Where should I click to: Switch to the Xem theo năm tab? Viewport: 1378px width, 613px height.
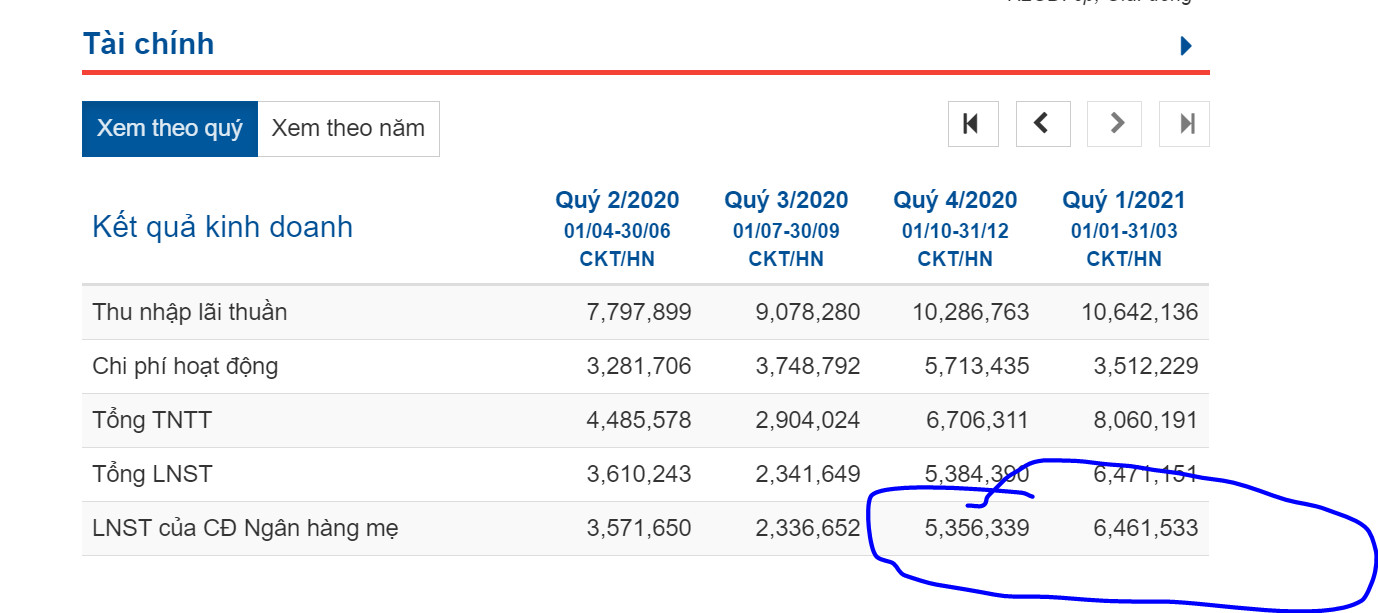pos(348,129)
